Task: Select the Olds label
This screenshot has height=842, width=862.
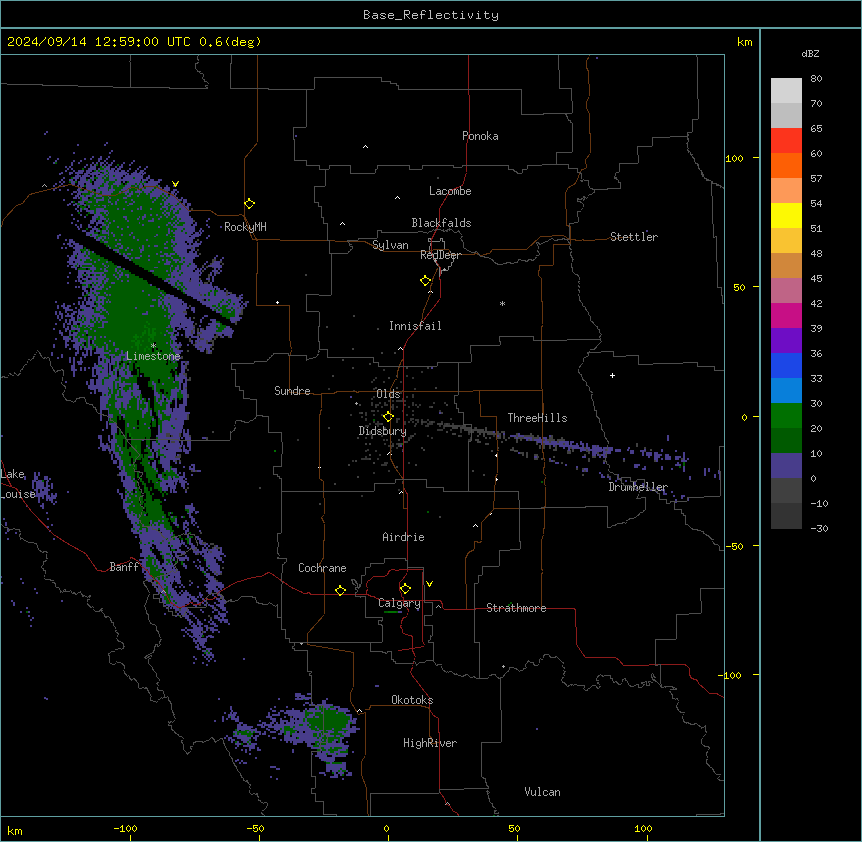Action: pos(388,394)
